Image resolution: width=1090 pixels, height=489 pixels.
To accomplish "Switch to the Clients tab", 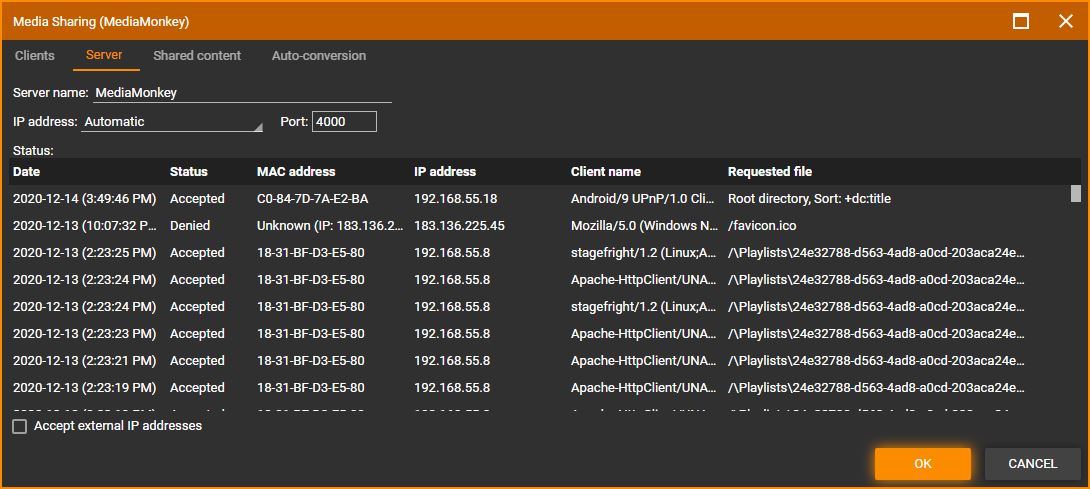I will [x=34, y=56].
